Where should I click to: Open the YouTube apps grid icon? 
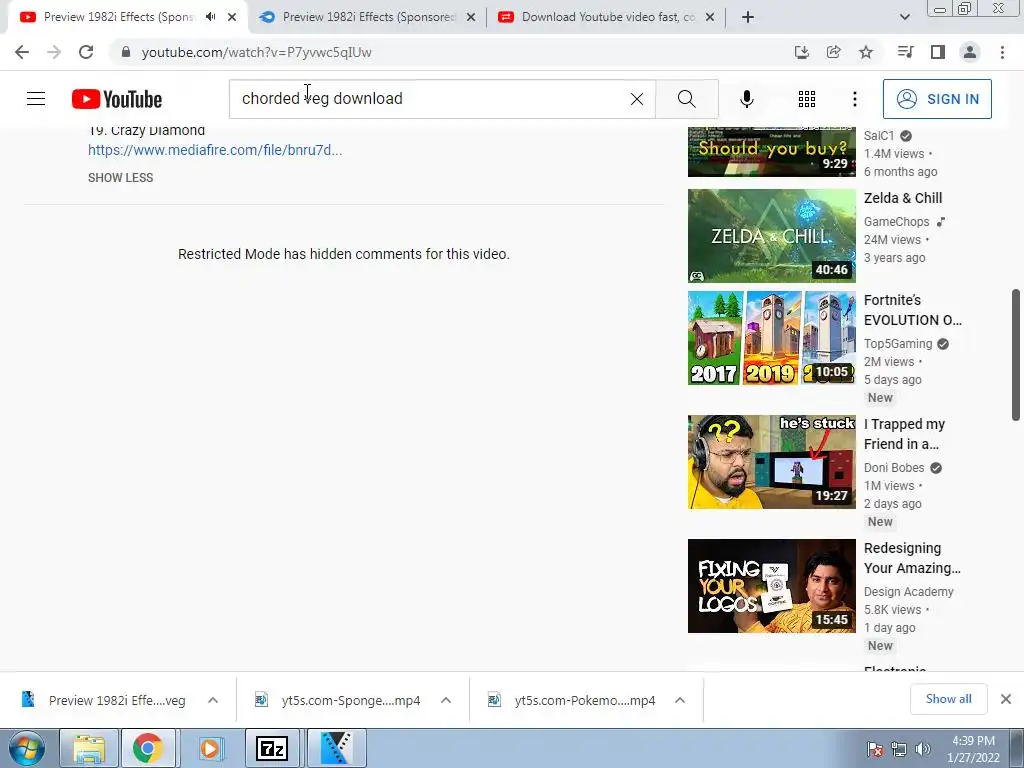[x=807, y=99]
